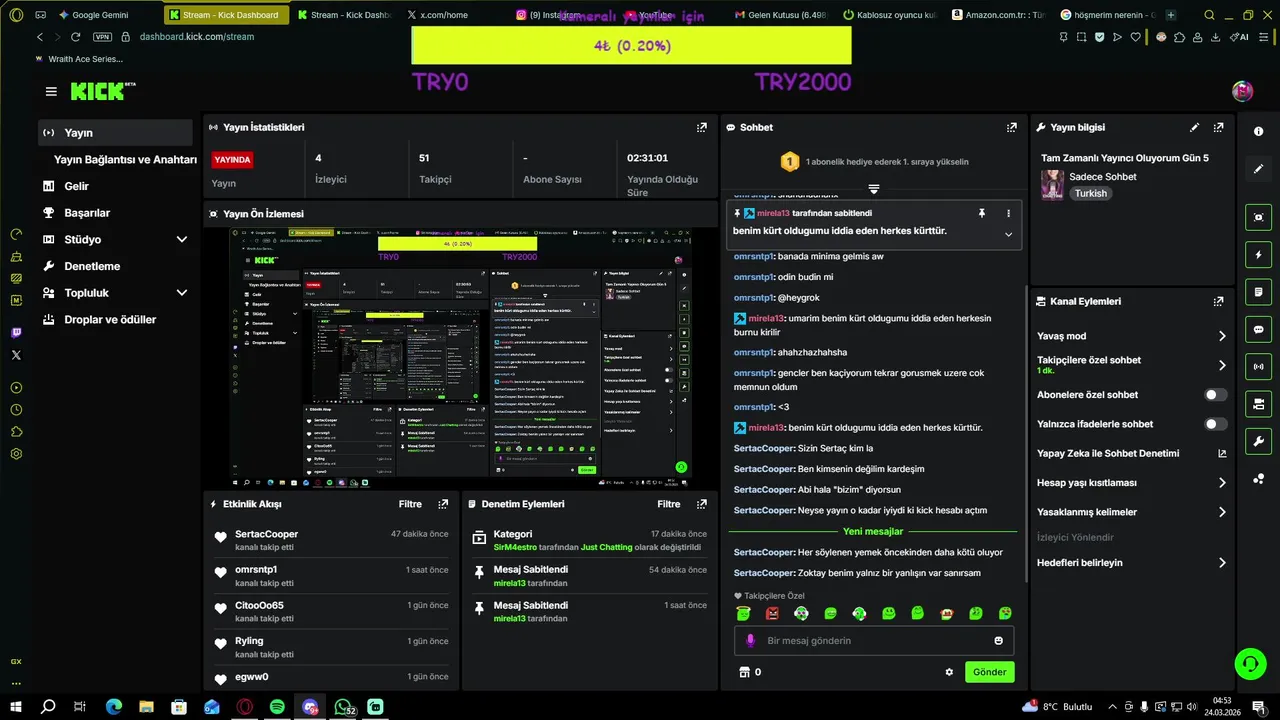
Task: Pop out the Denetim Eylemleri panel
Action: (x=702, y=504)
